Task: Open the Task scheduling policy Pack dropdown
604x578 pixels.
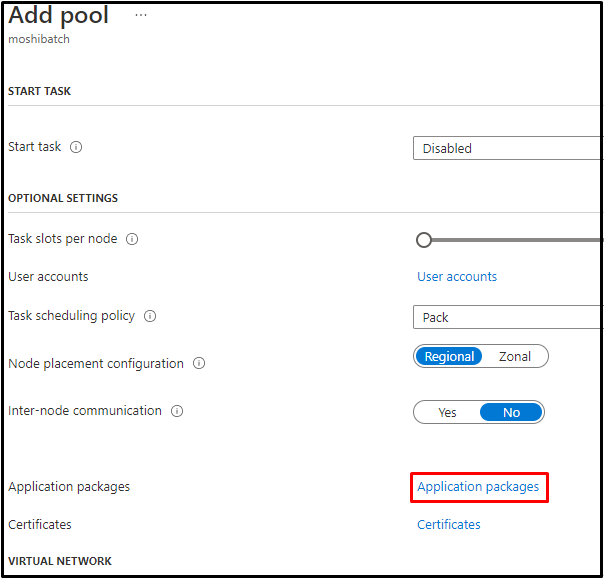Action: pyautogui.click(x=508, y=317)
